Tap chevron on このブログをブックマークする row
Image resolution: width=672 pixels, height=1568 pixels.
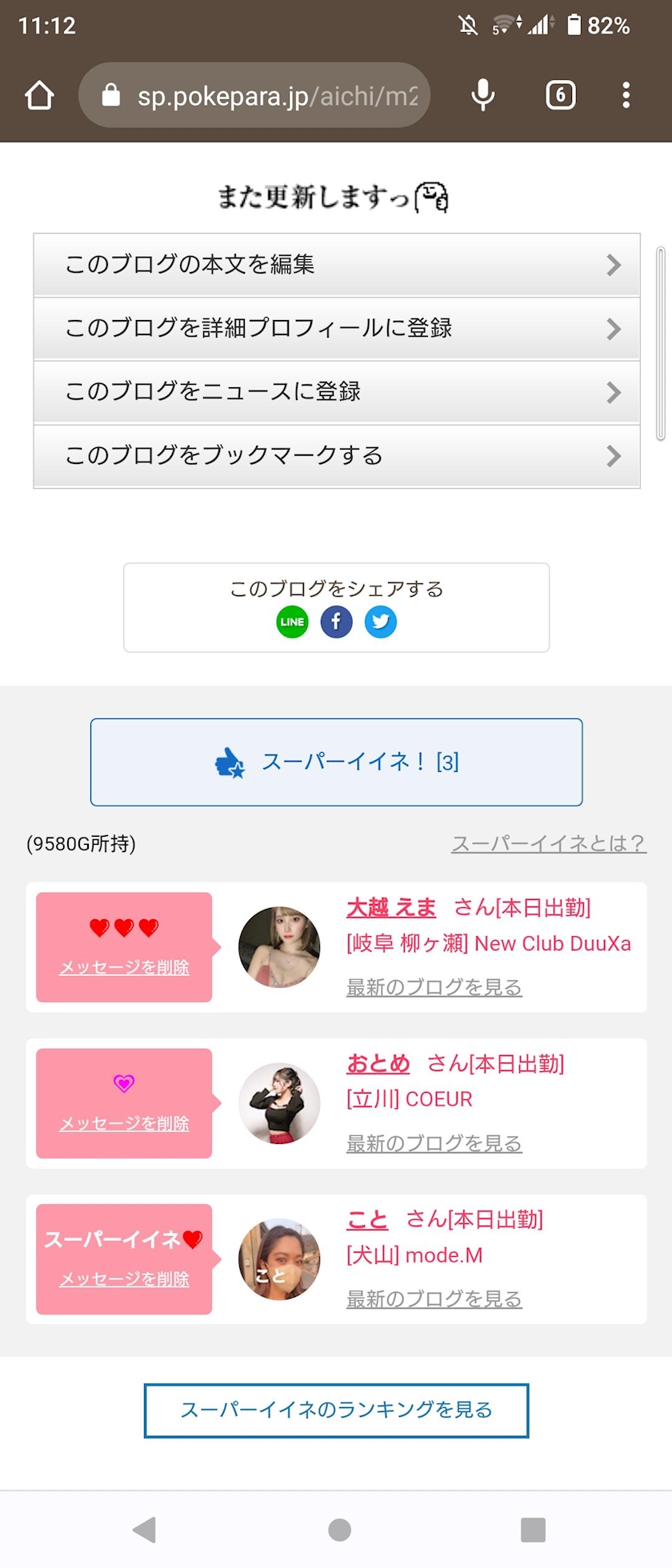pos(614,456)
